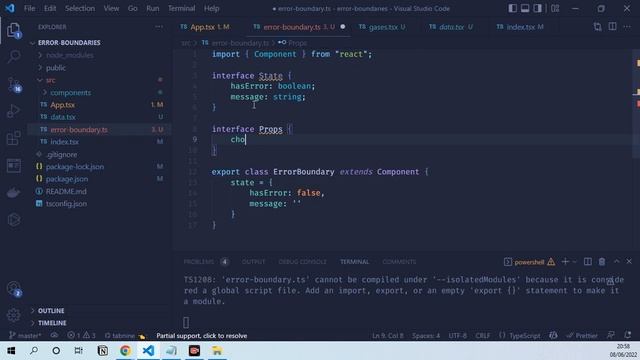Click Ln 9, Col 8 cursor position

pos(388,336)
